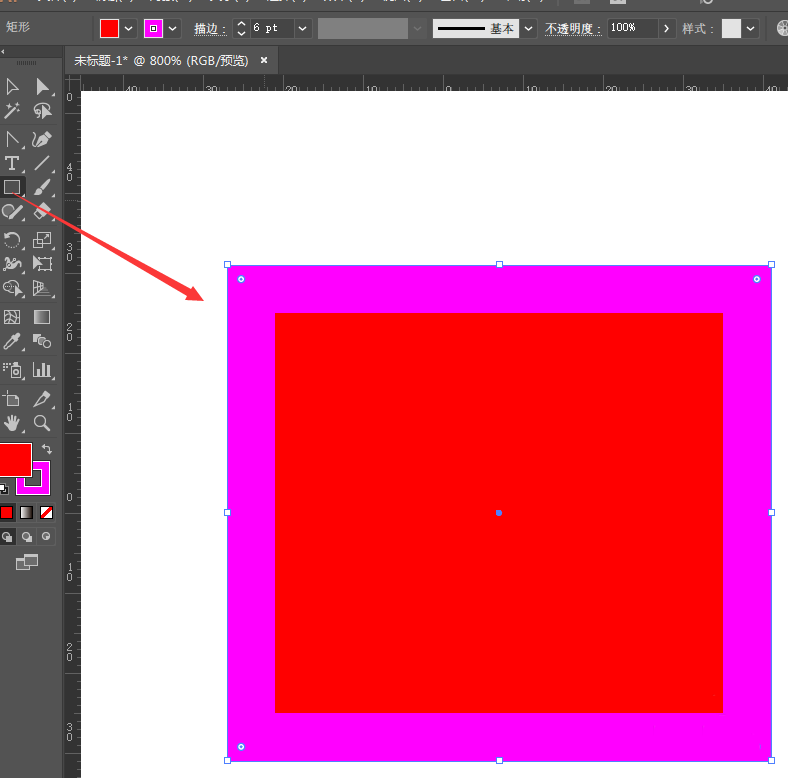Set paint mode to None

[46, 512]
